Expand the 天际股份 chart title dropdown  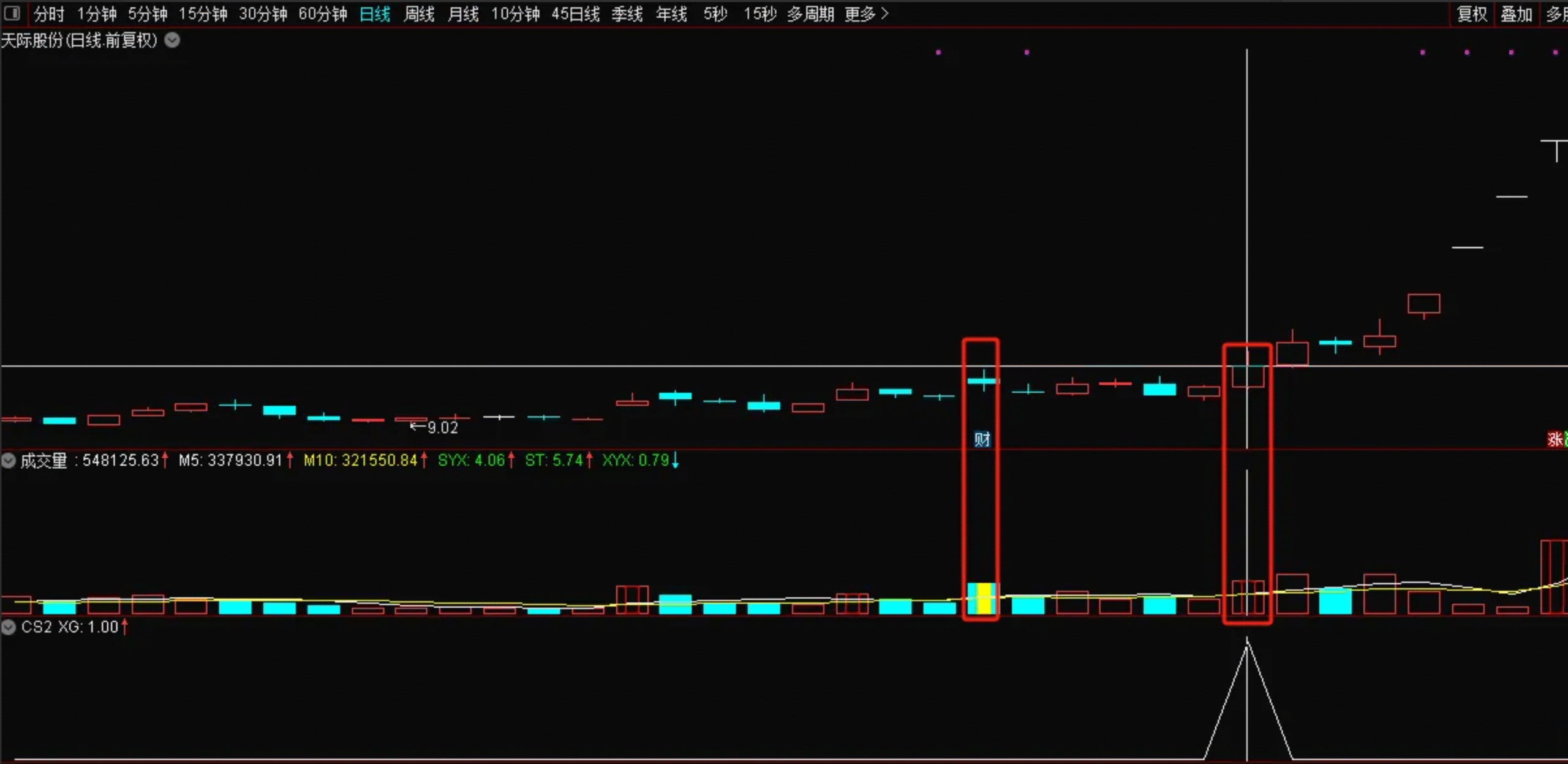click(173, 40)
